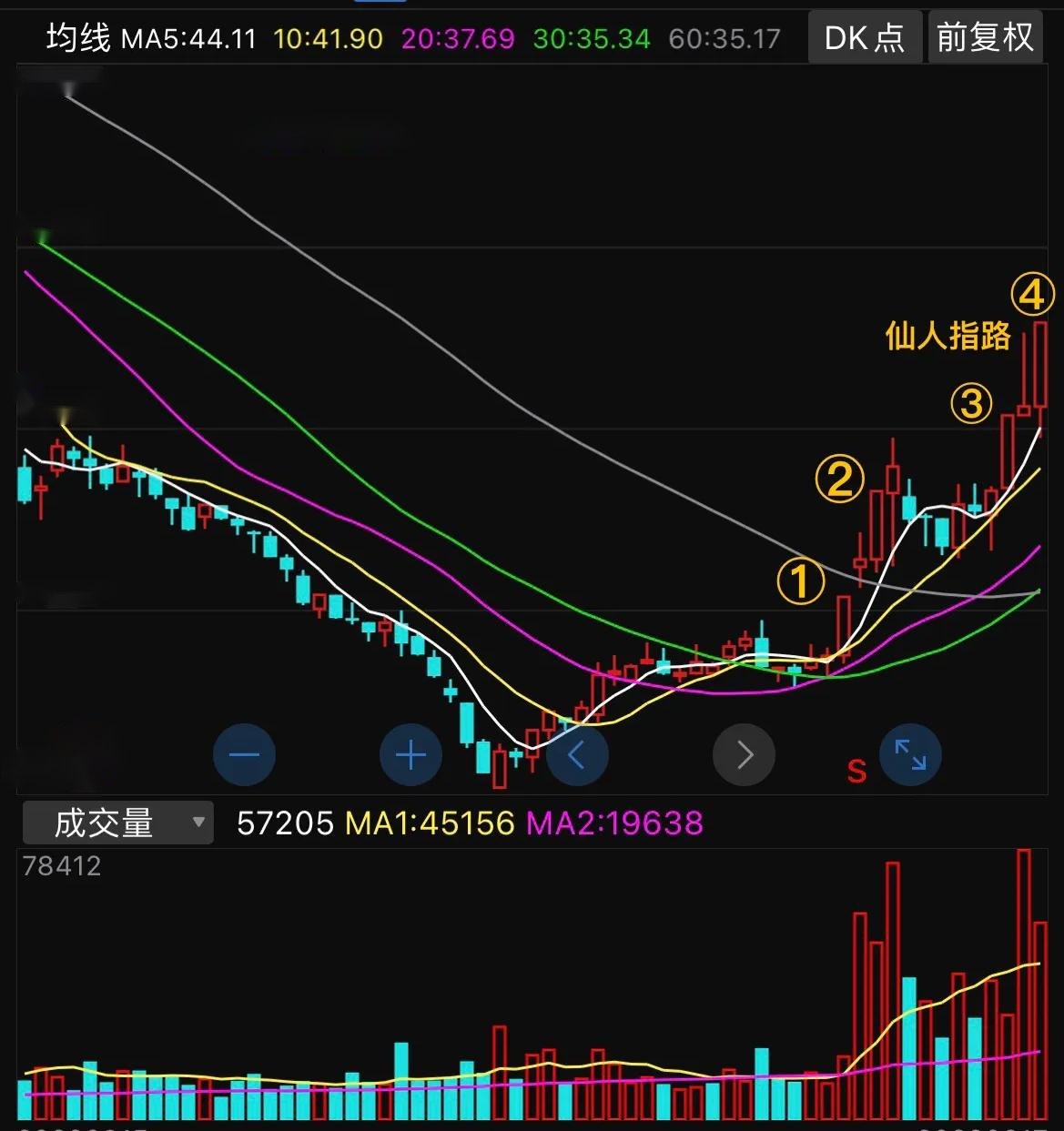Image resolution: width=1064 pixels, height=1131 pixels.
Task: Zoom out using the minus icon
Action: pos(244,754)
